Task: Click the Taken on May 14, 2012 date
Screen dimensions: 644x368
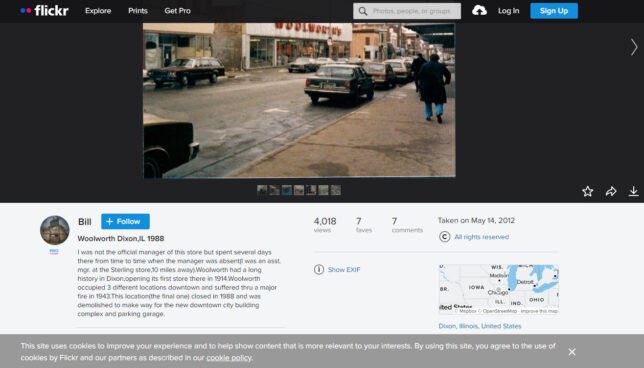Action: click(476, 221)
